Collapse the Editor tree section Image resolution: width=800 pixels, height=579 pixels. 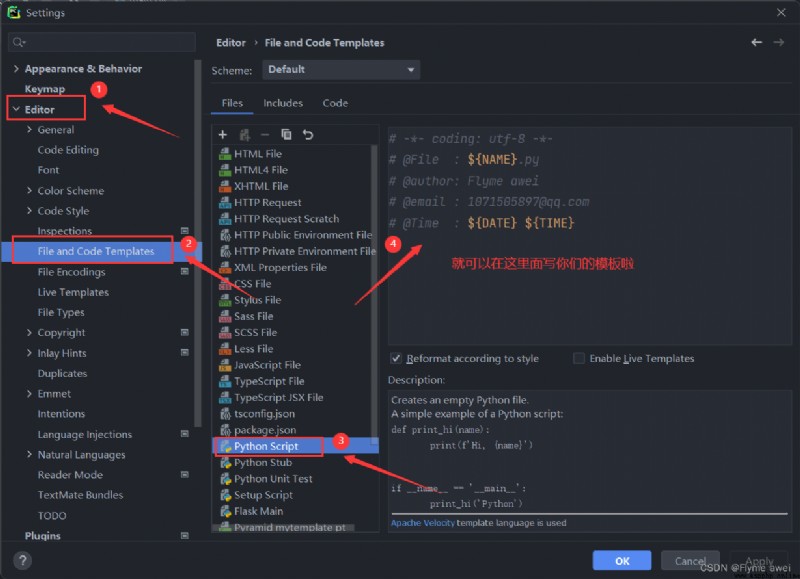click(16, 109)
